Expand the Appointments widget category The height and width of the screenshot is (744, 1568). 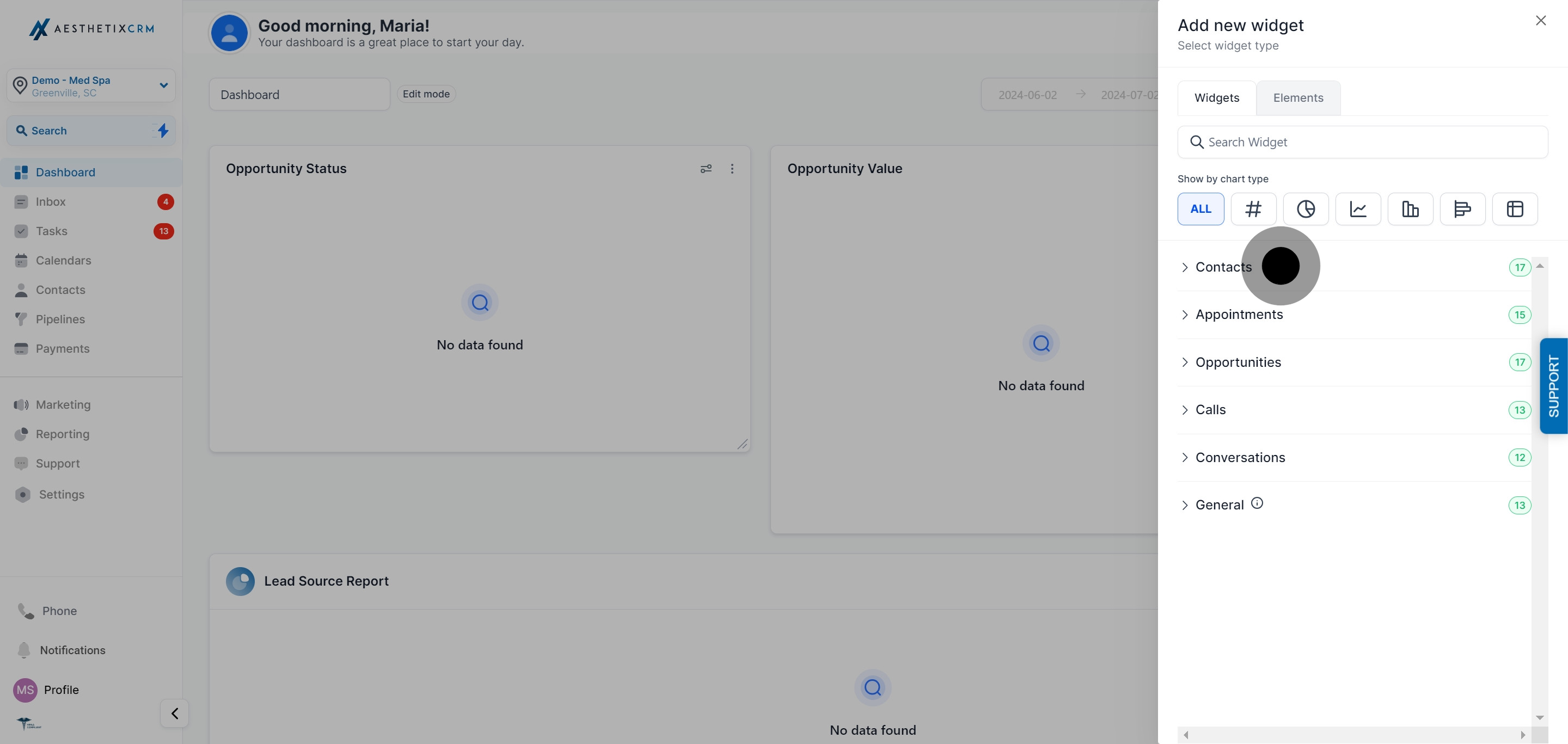coord(1239,315)
